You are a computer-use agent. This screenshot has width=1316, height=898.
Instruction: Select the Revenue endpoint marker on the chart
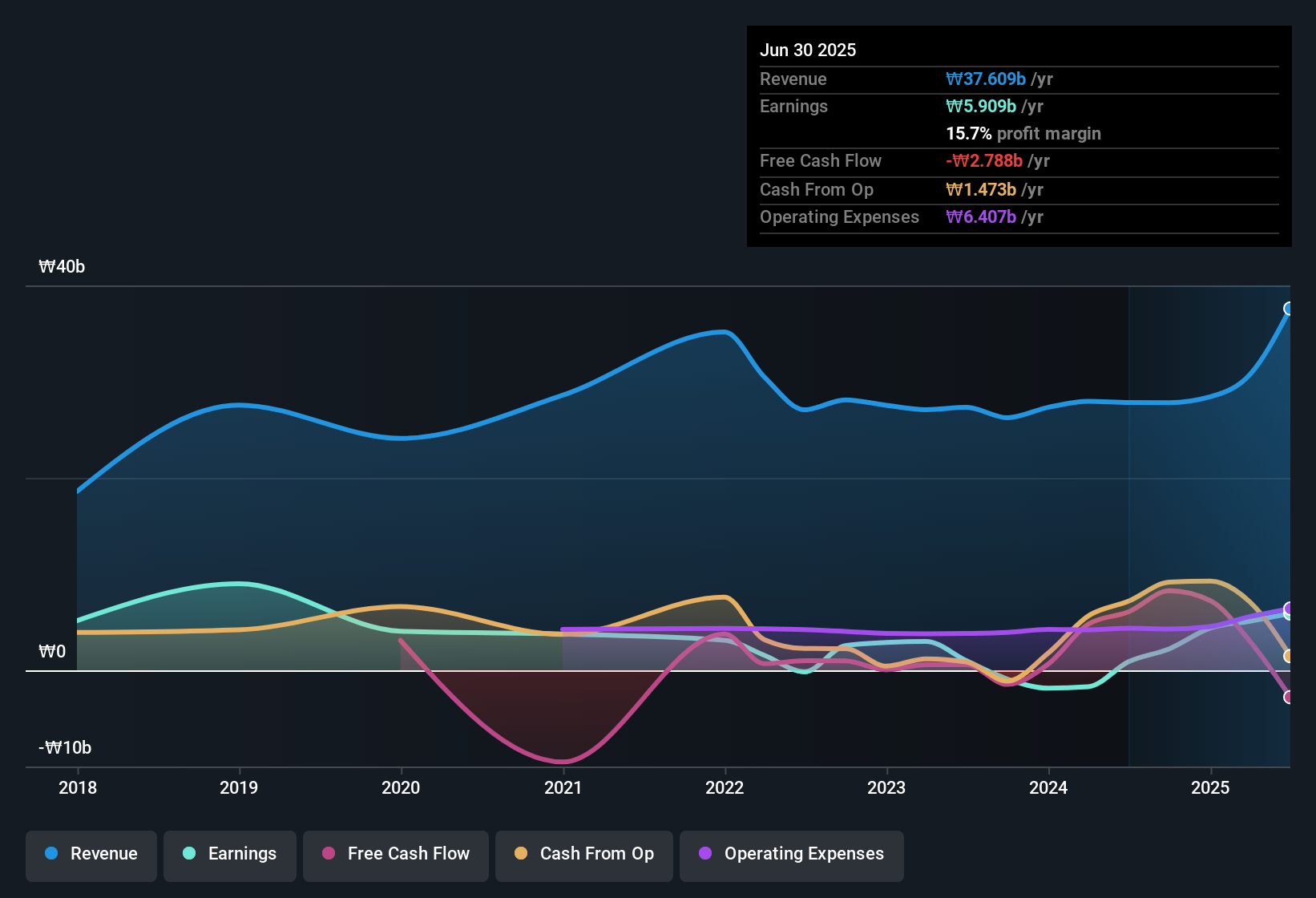1289,309
